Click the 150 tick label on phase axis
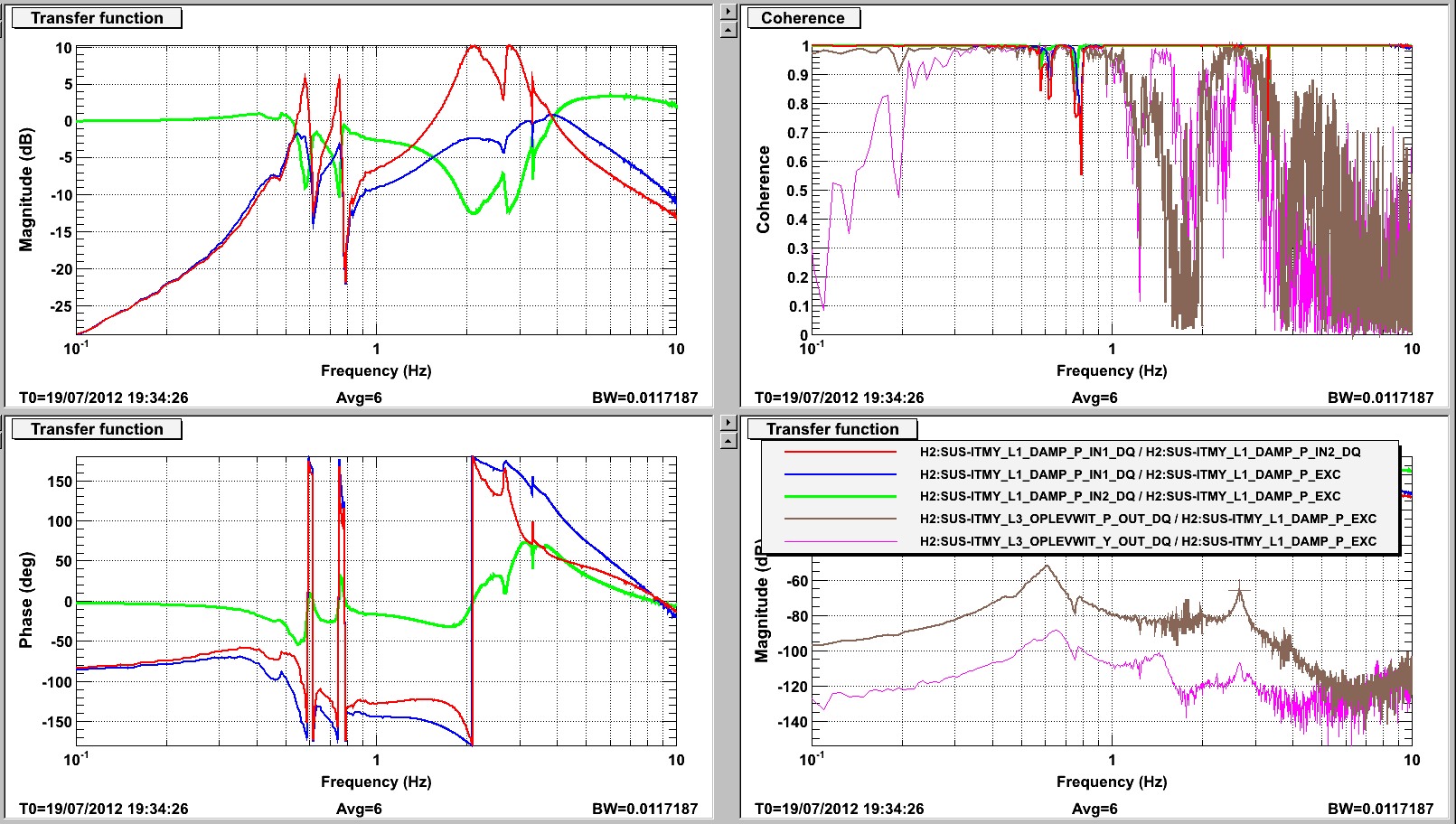 pyautogui.click(x=60, y=482)
